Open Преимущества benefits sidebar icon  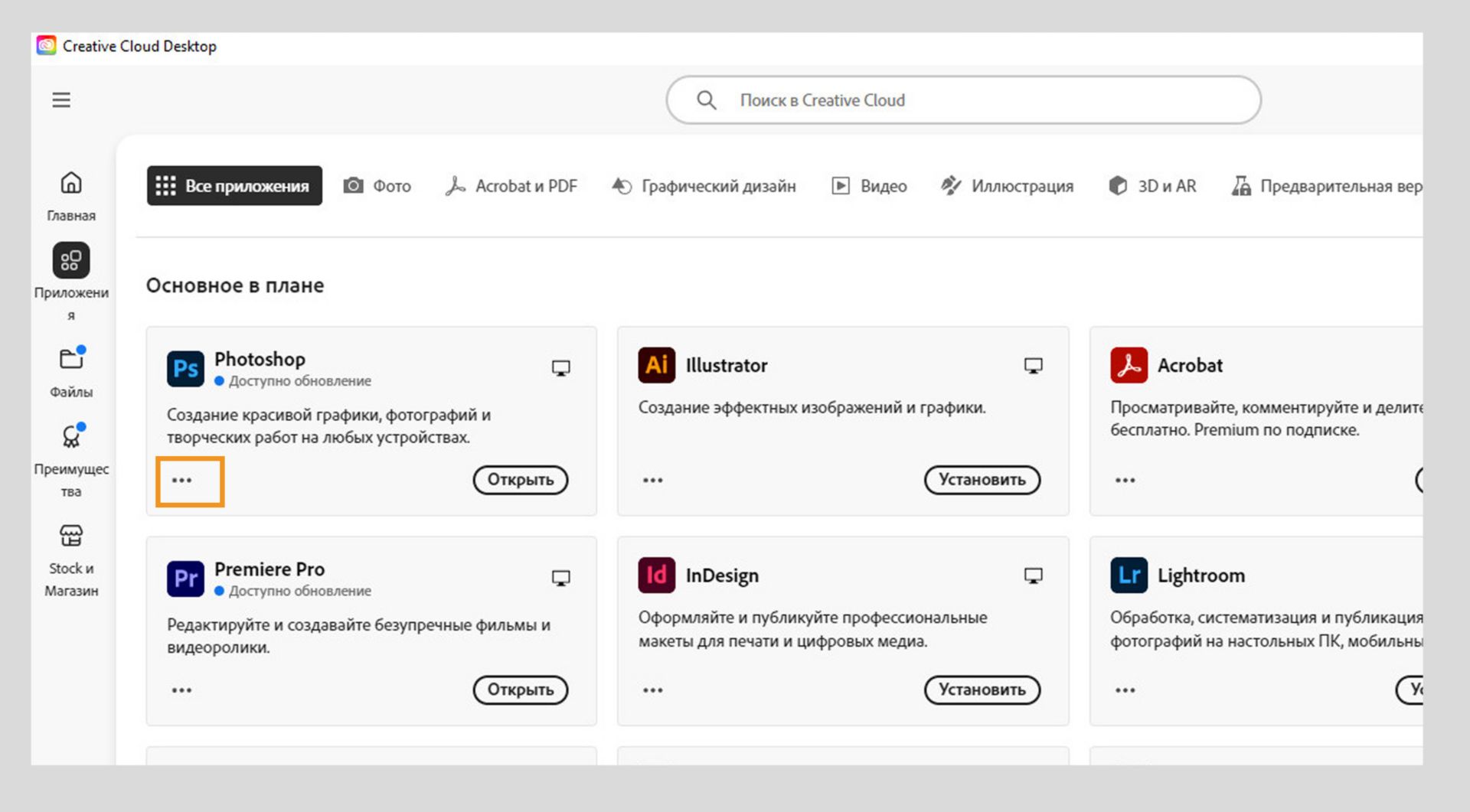[71, 436]
